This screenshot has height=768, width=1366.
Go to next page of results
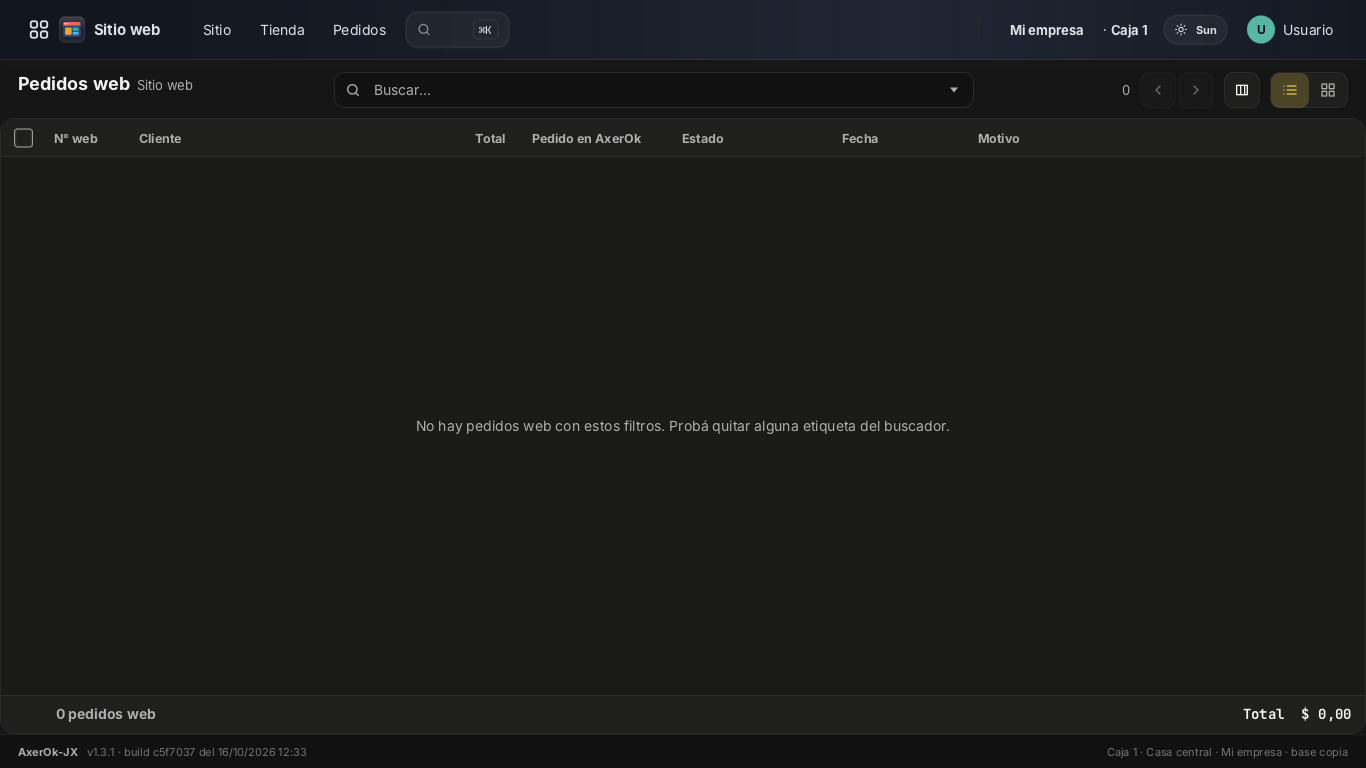(x=1196, y=90)
